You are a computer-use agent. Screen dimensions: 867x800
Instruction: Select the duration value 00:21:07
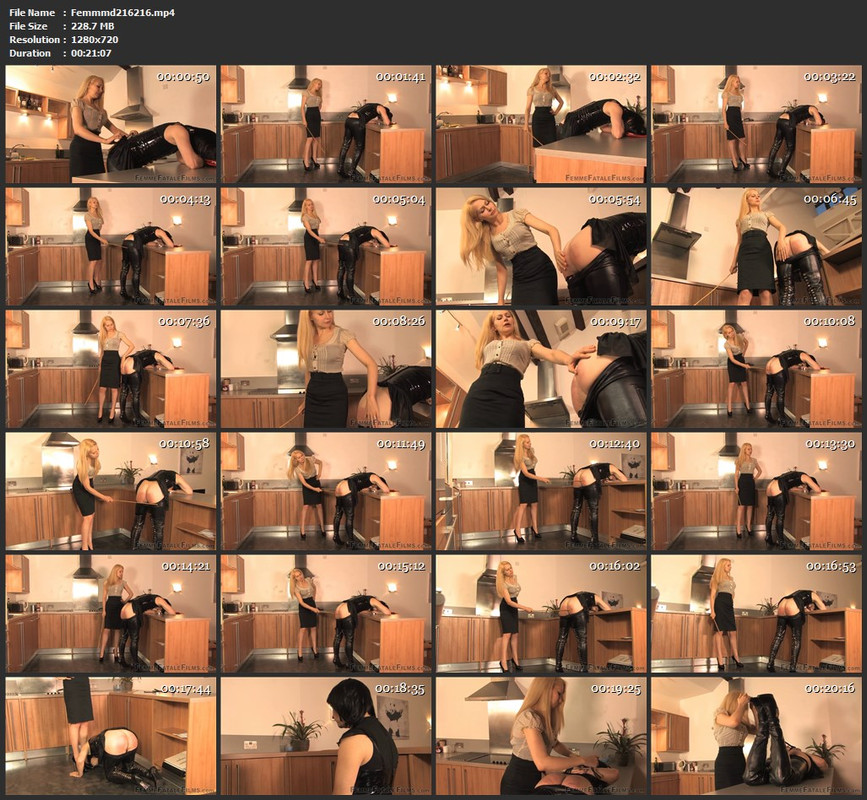pyautogui.click(x=91, y=53)
